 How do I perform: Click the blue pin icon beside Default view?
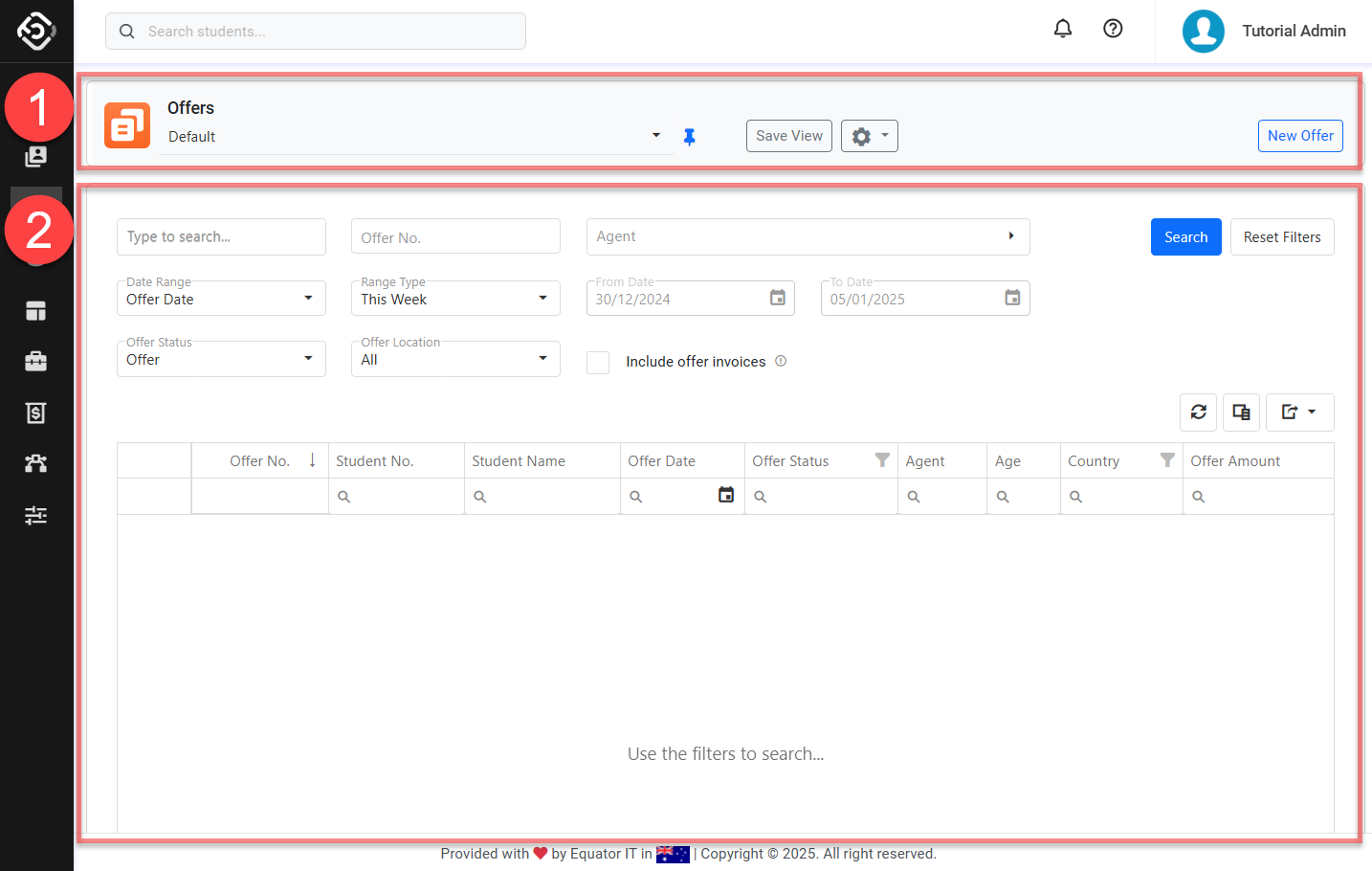point(689,137)
